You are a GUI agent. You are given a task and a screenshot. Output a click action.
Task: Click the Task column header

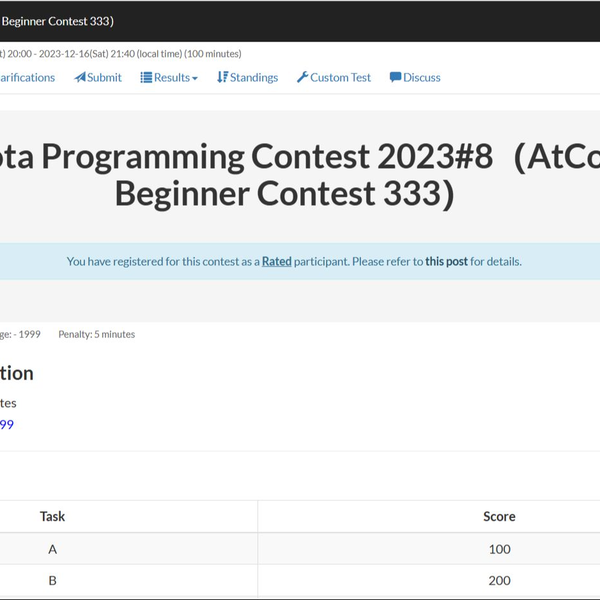tap(53, 516)
